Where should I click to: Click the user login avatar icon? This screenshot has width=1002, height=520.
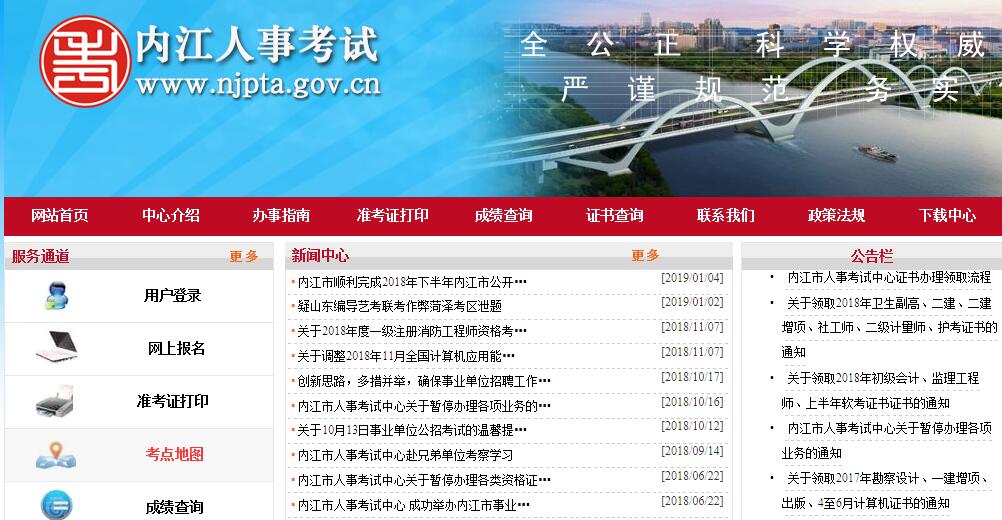pos(56,296)
